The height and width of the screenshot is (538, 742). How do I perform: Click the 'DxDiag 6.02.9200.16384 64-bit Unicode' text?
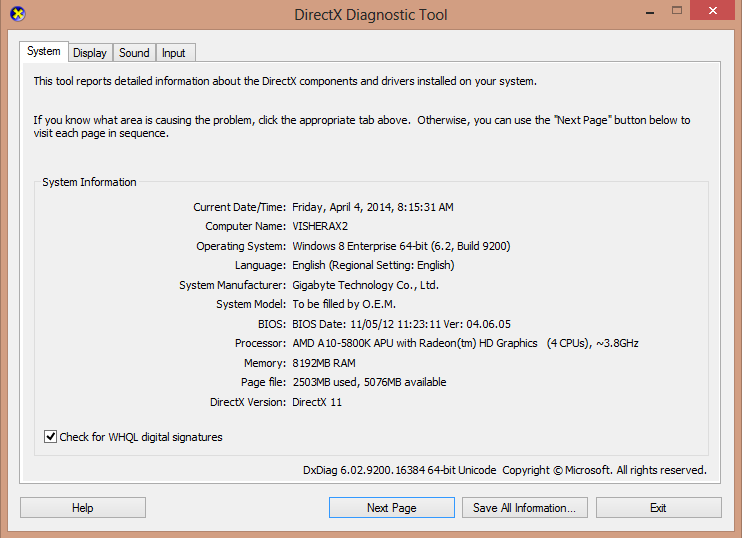399,470
